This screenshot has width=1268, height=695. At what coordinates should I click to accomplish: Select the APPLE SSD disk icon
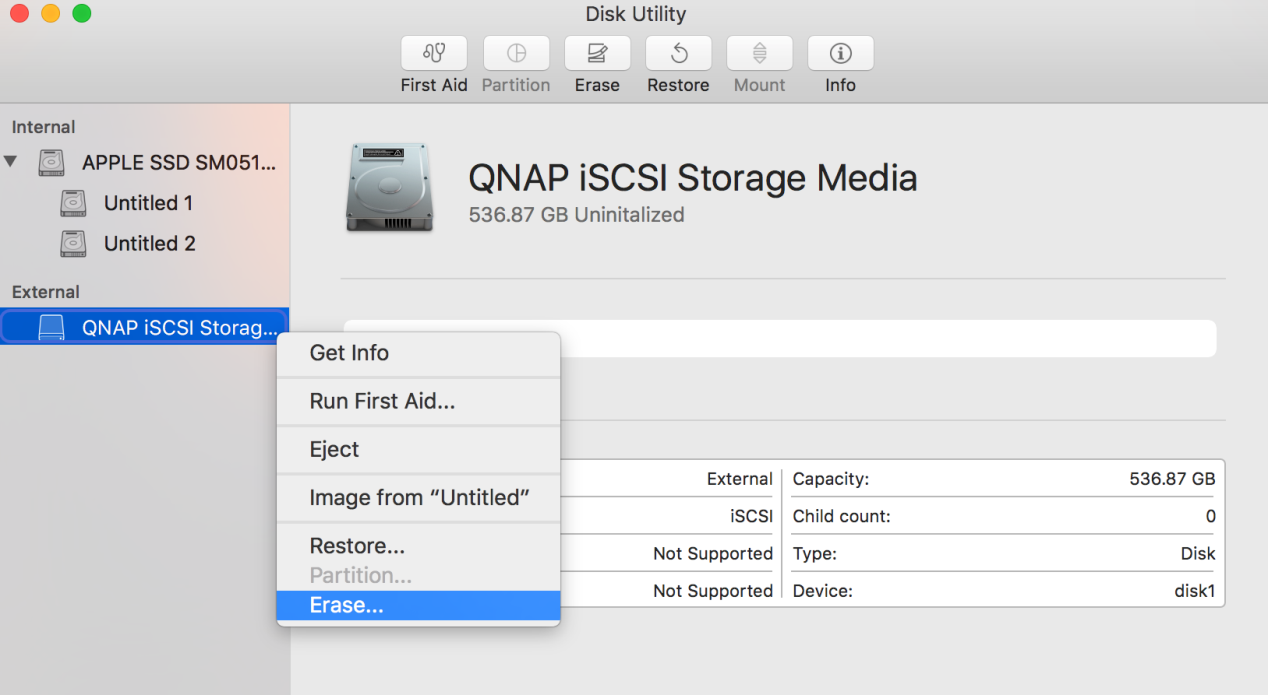coord(52,162)
